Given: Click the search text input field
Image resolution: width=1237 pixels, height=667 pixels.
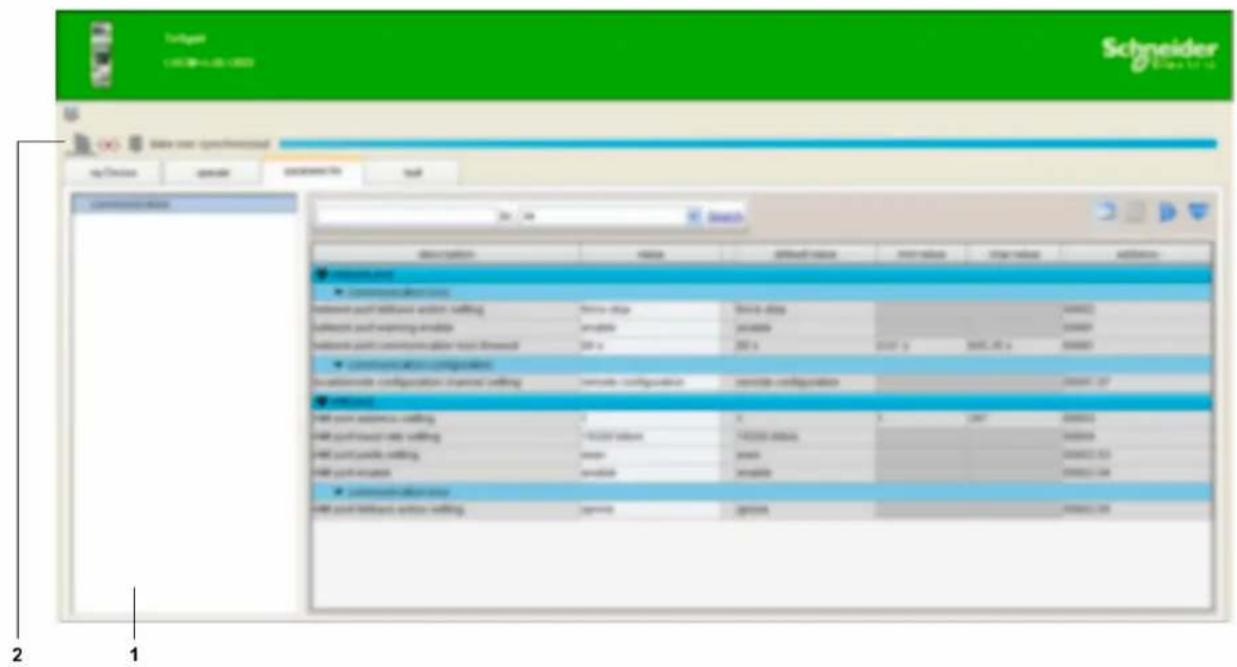Looking at the screenshot, I should tap(406, 215).
